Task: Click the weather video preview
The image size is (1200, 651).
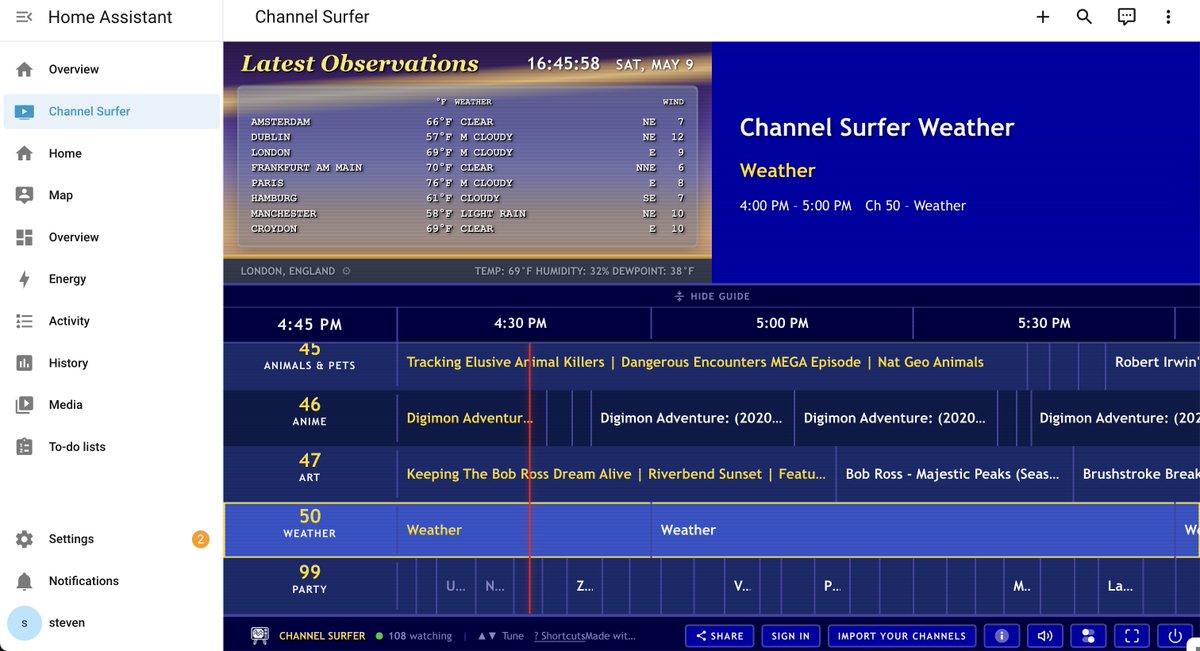Action: tap(468, 162)
